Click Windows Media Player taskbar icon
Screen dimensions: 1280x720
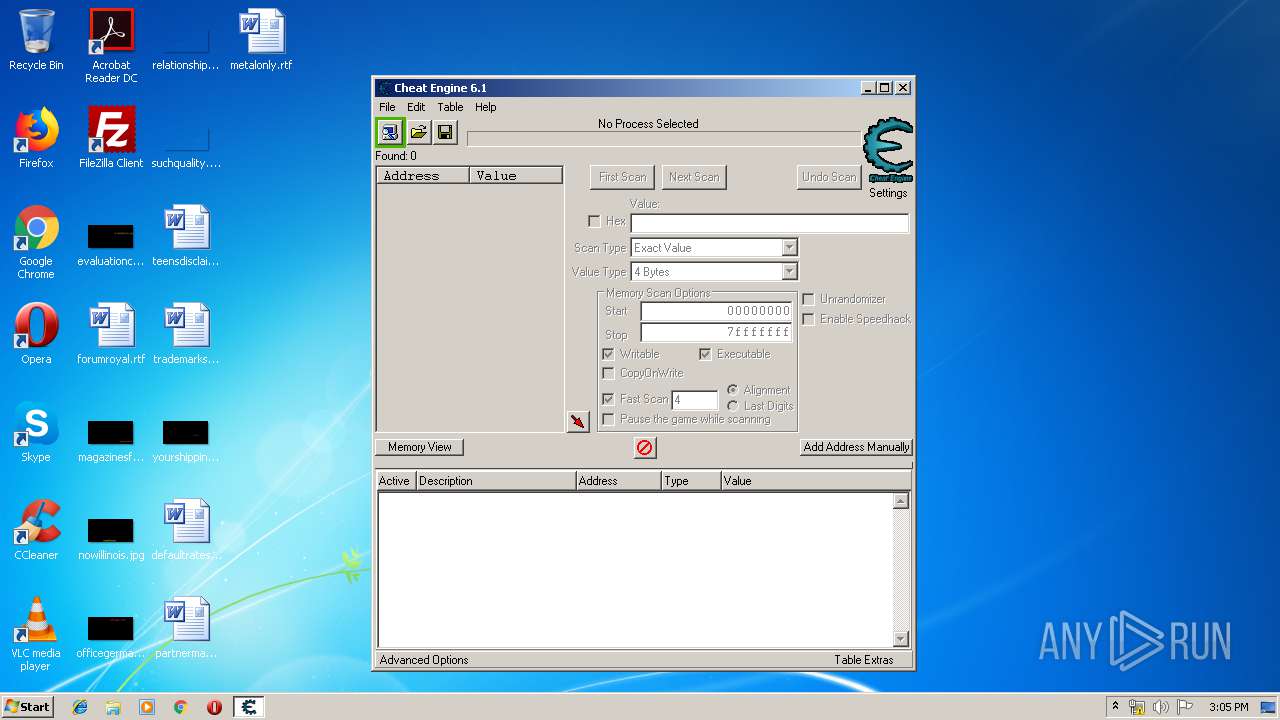(147, 707)
